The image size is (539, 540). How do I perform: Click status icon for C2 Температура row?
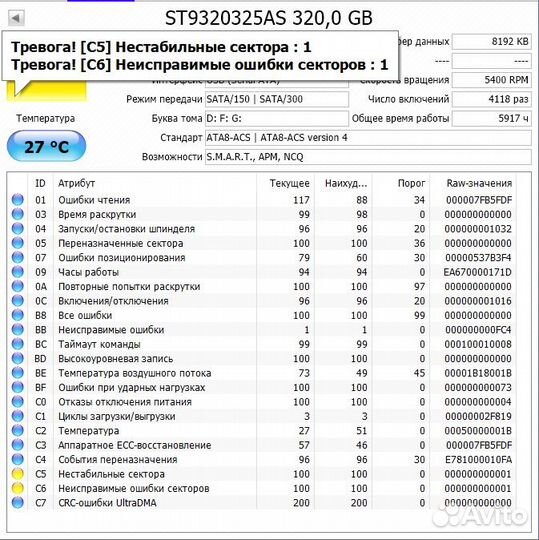point(18,430)
